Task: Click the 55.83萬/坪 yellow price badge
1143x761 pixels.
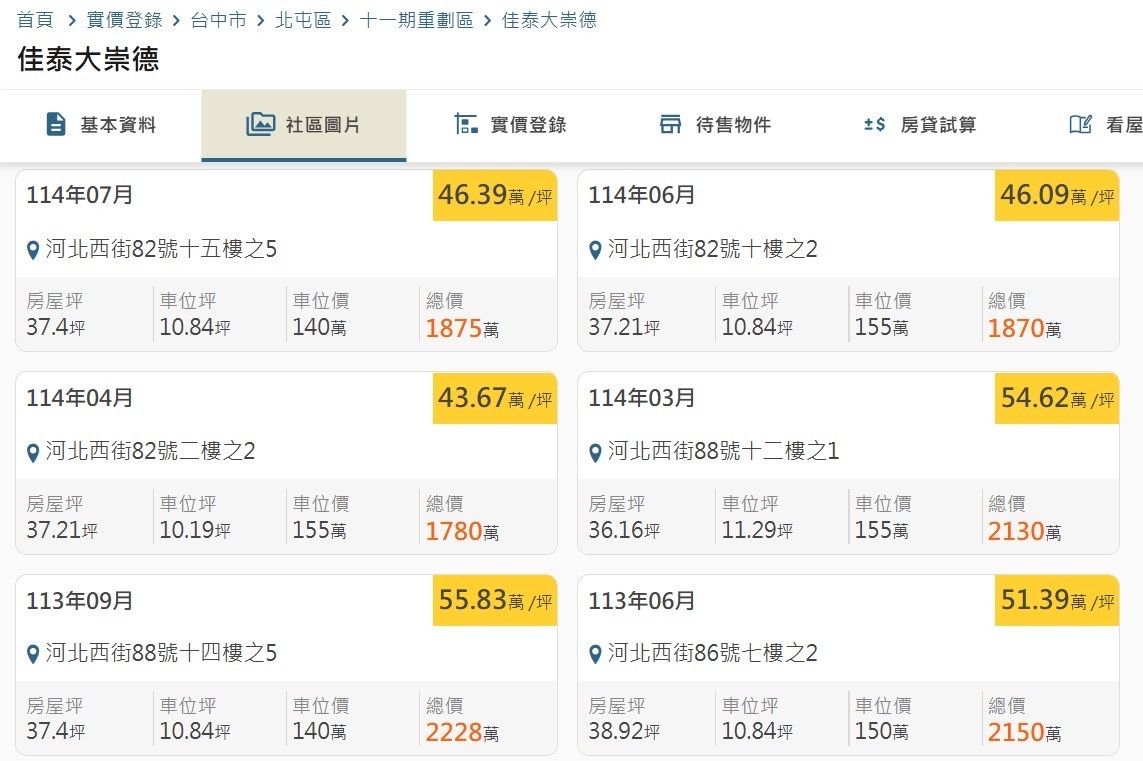Action: pyautogui.click(x=495, y=600)
